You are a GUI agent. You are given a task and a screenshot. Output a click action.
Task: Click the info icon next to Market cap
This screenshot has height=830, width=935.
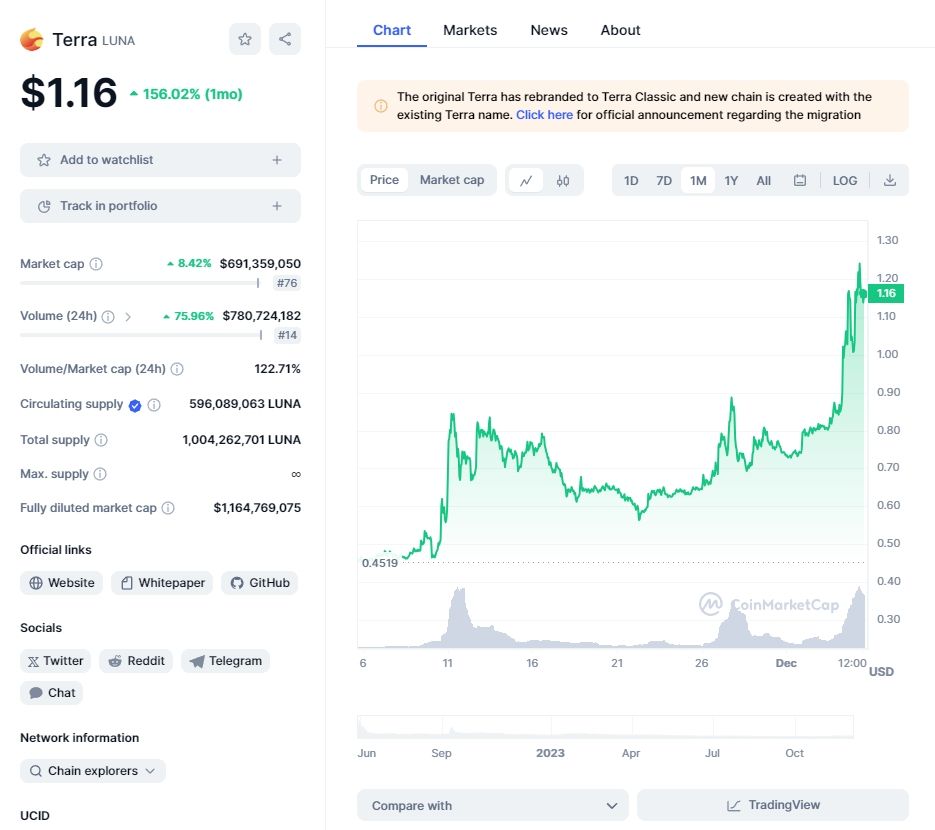[96, 264]
